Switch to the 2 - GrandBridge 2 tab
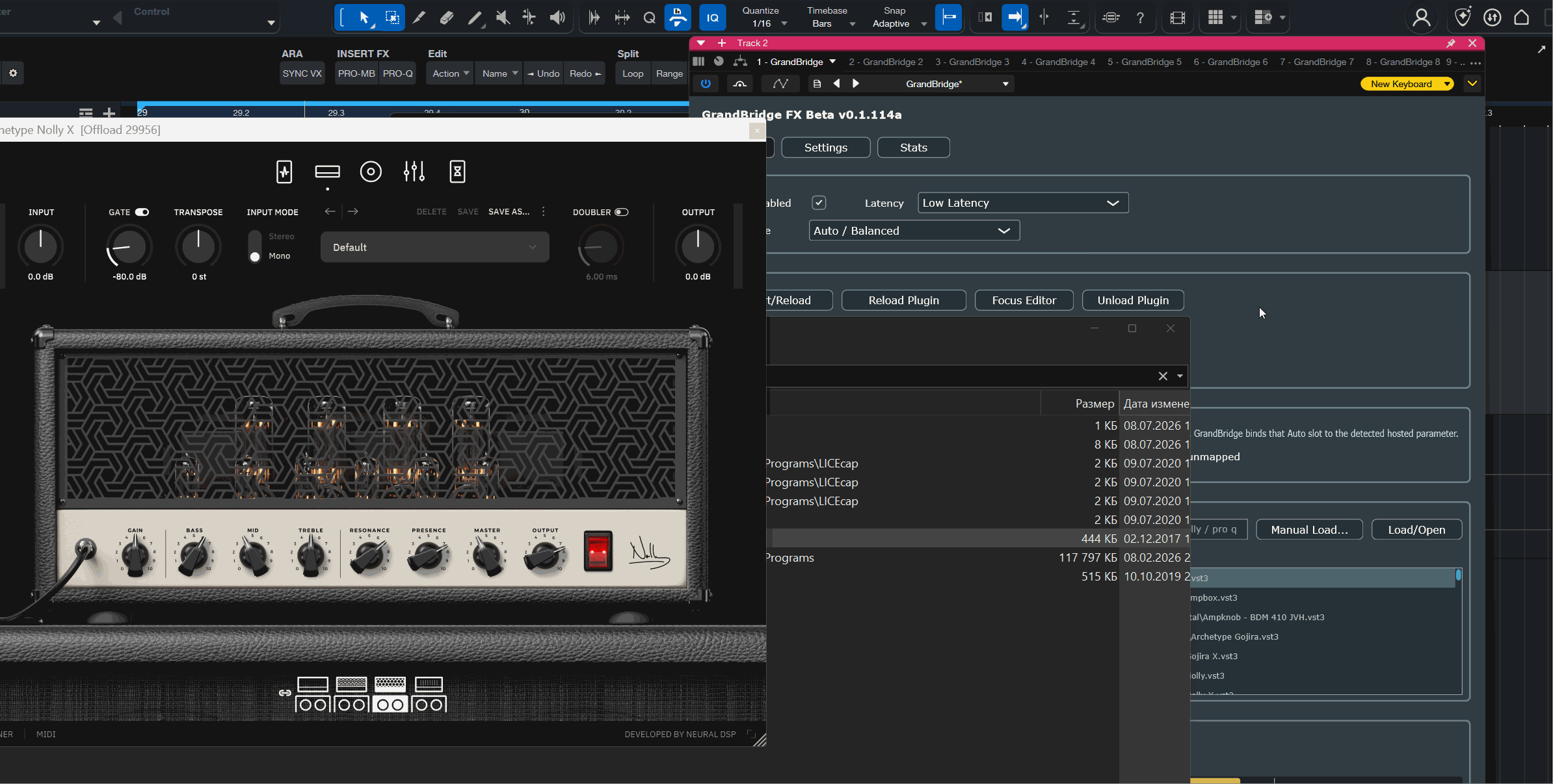Viewport: 1553px width, 784px height. [x=886, y=62]
